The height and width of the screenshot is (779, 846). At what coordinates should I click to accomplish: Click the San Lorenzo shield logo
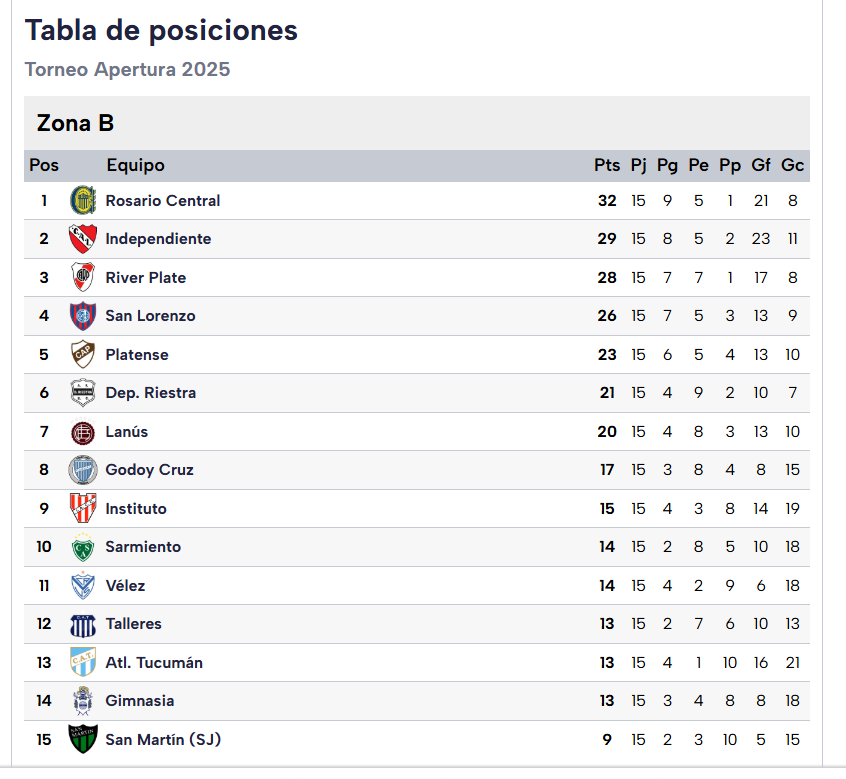(83, 316)
